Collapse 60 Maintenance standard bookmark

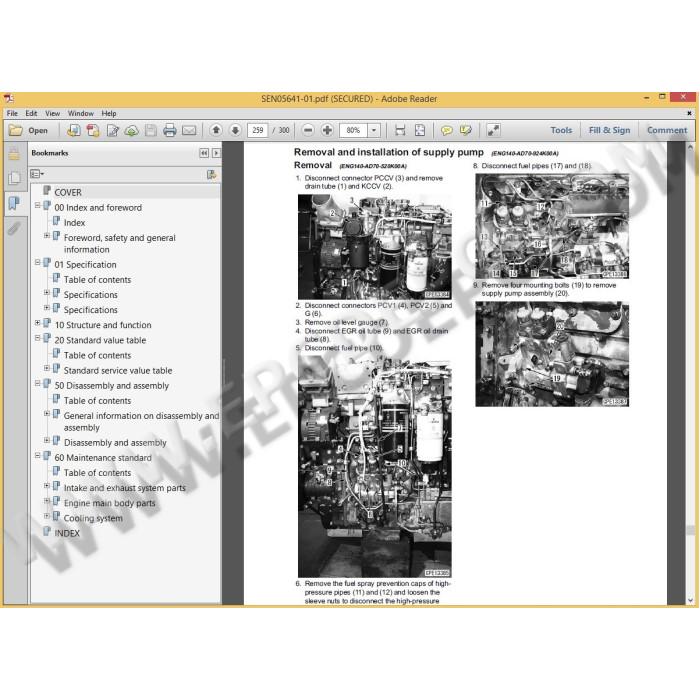click(38, 455)
